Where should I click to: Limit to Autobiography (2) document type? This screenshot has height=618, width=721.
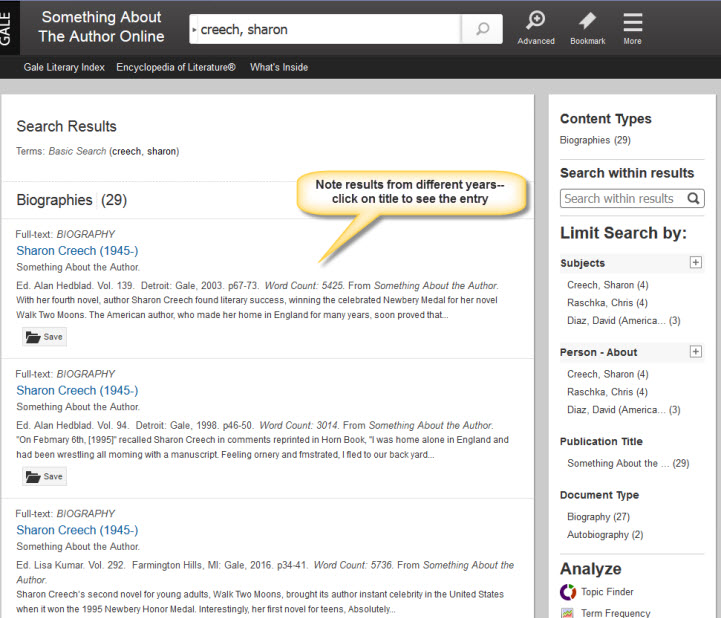(x=605, y=535)
